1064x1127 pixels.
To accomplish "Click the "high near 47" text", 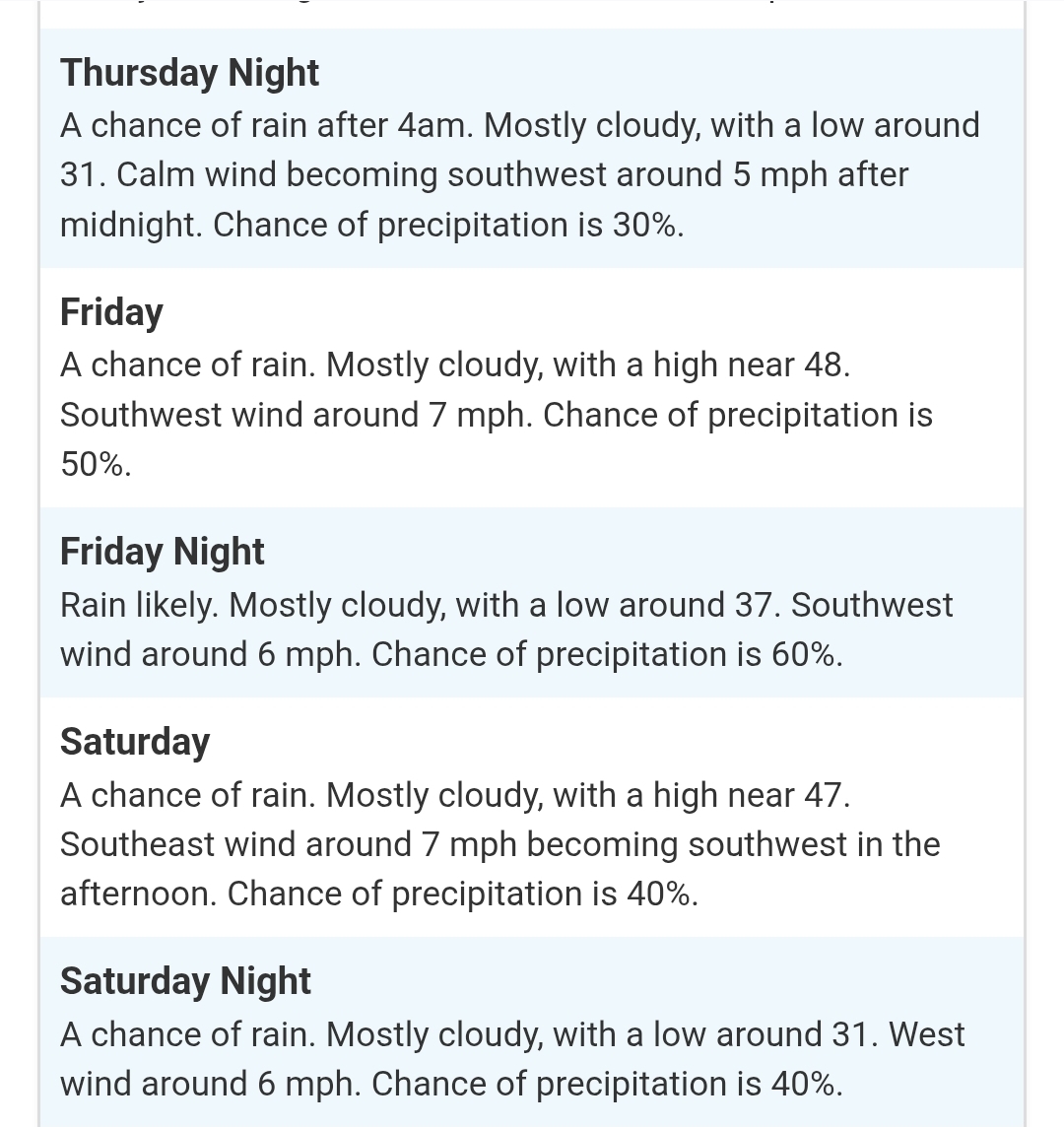I will [749, 796].
